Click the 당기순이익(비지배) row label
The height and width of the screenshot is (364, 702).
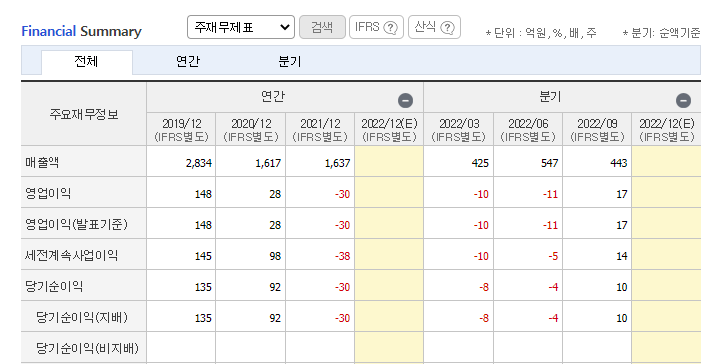pyautogui.click(x=87, y=348)
